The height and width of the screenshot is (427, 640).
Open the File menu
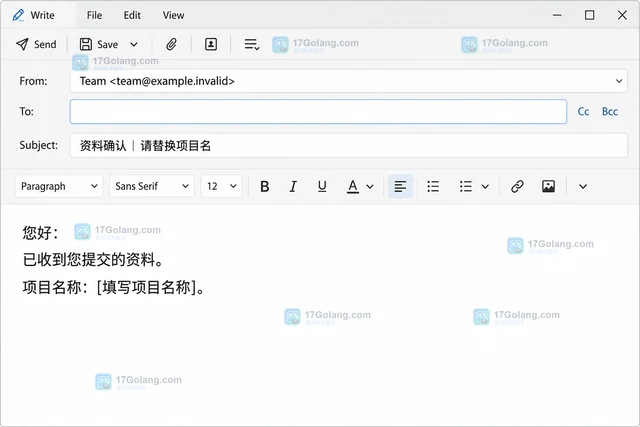pos(94,15)
